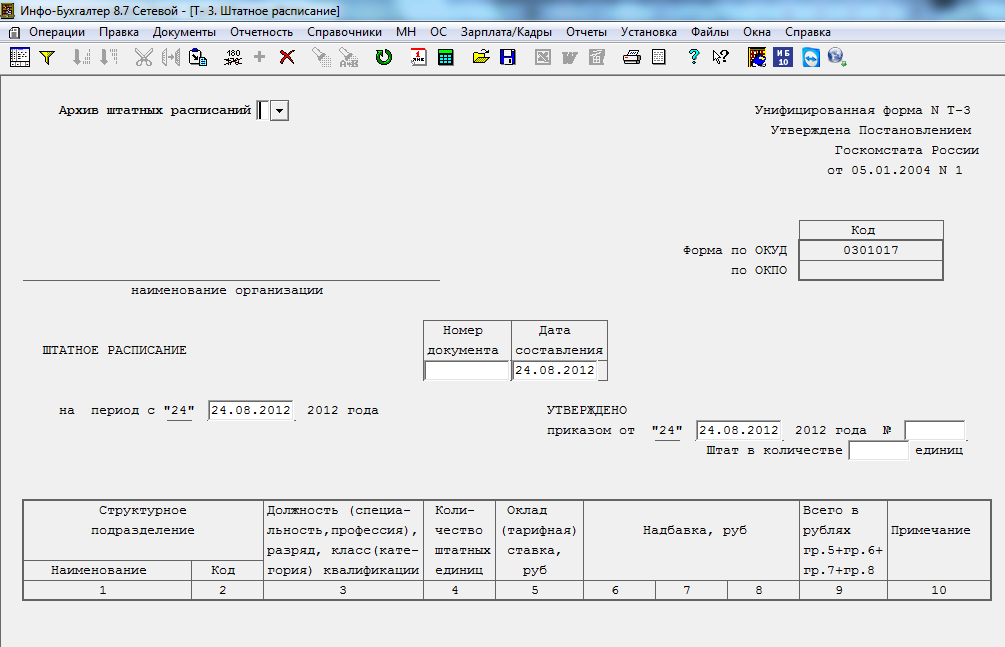Click the journal table view icon
The width and height of the screenshot is (1005, 647).
20,58
